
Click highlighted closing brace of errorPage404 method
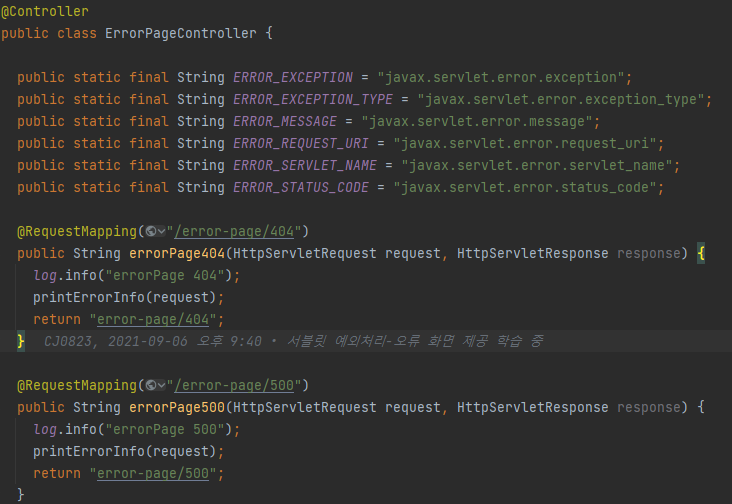[21, 341]
